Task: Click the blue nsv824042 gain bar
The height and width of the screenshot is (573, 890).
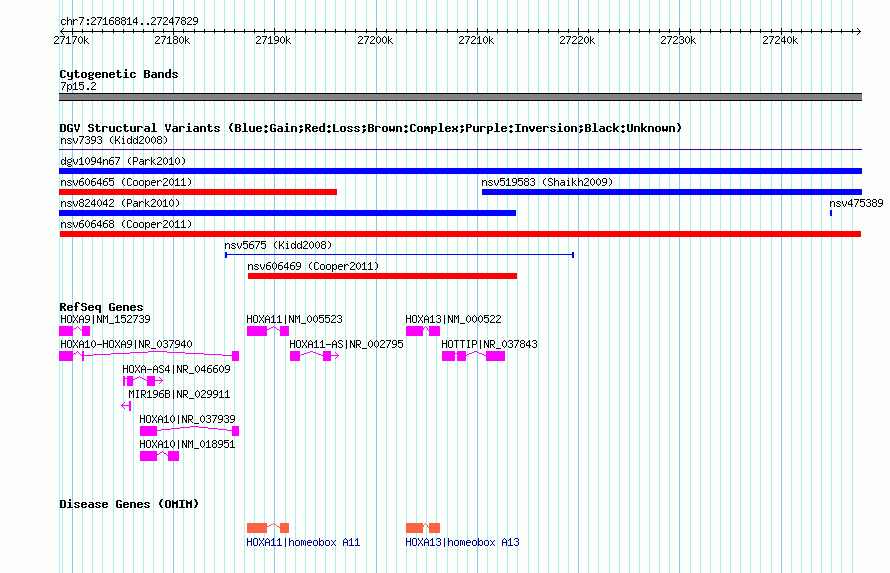Action: [288, 213]
